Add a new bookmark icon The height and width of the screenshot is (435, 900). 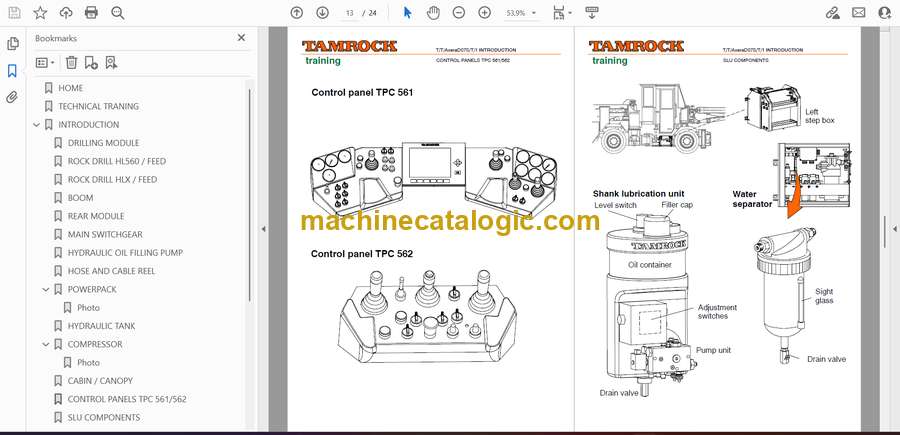click(91, 63)
